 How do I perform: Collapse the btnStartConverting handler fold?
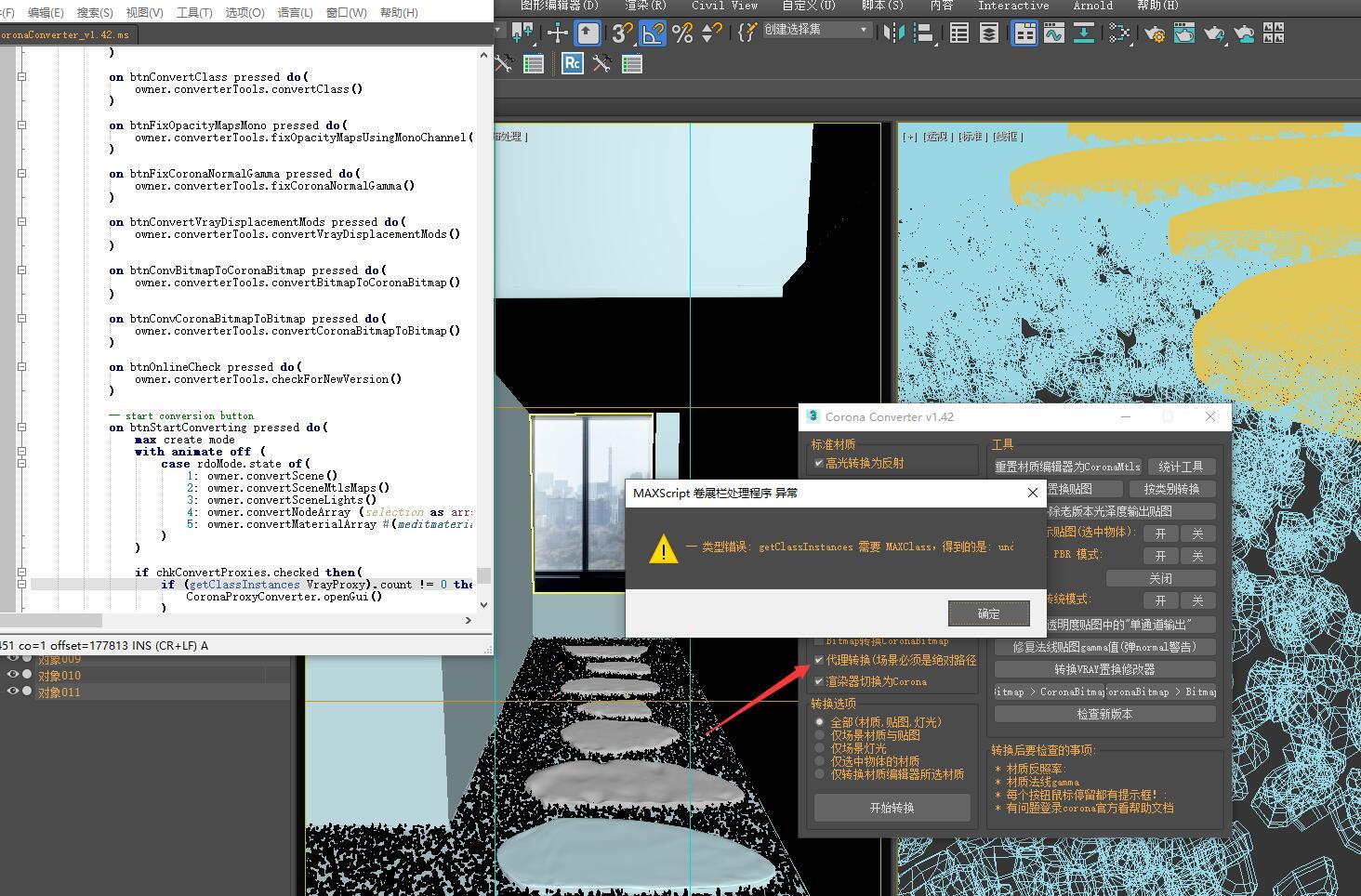coord(21,428)
